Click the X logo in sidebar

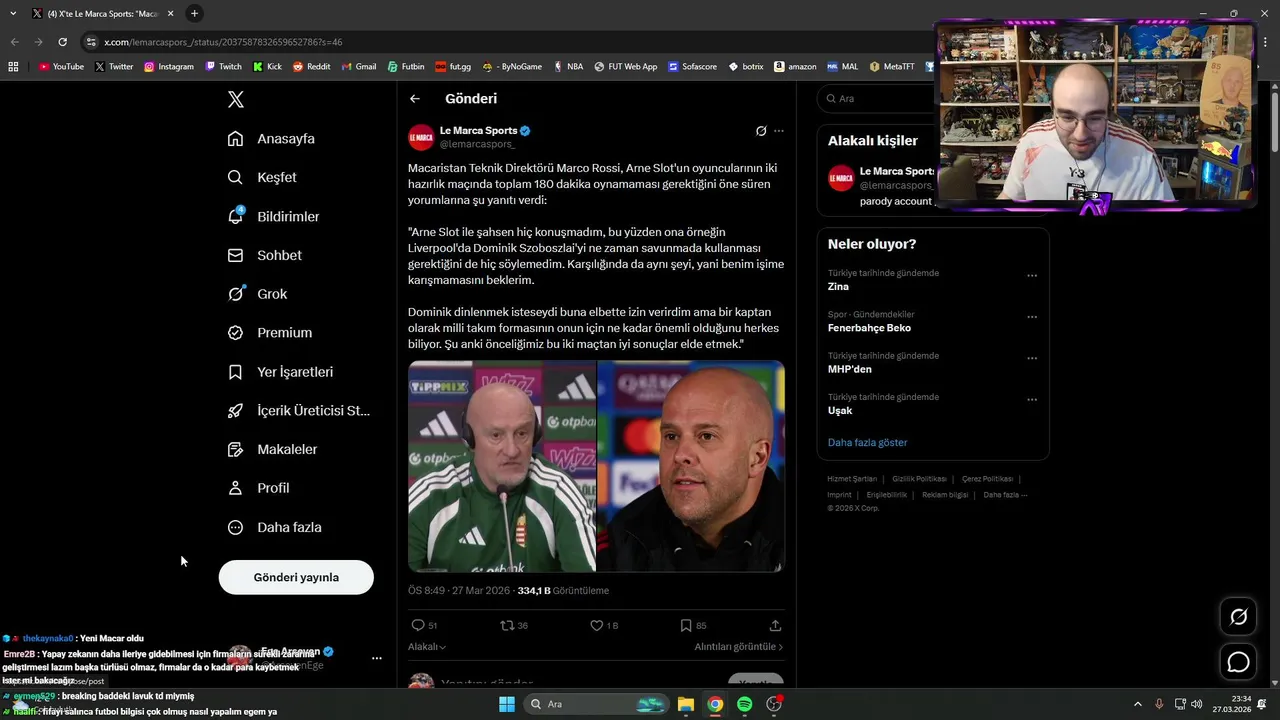[236, 99]
